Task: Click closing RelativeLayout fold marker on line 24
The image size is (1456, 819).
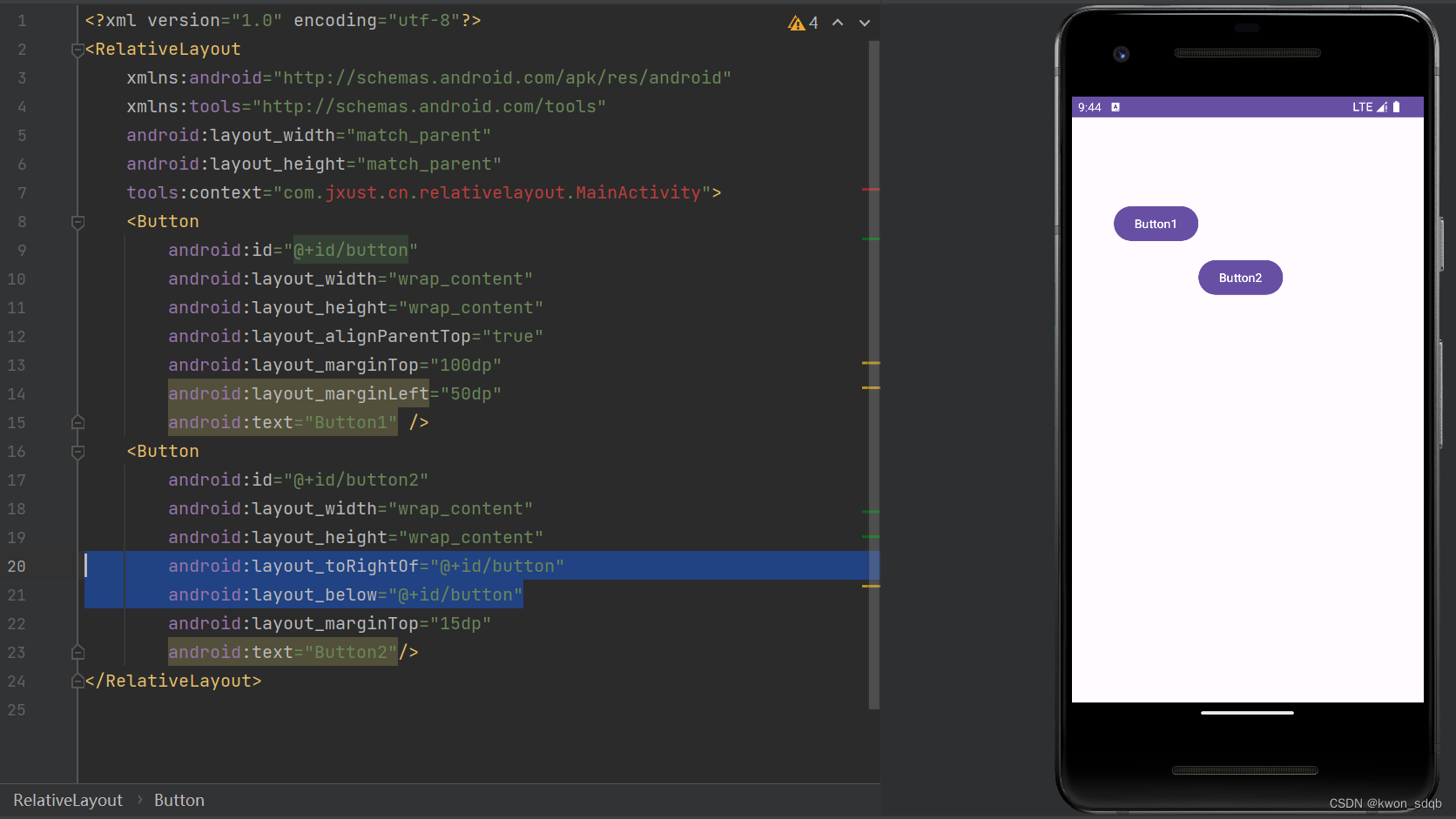Action: tap(78, 681)
